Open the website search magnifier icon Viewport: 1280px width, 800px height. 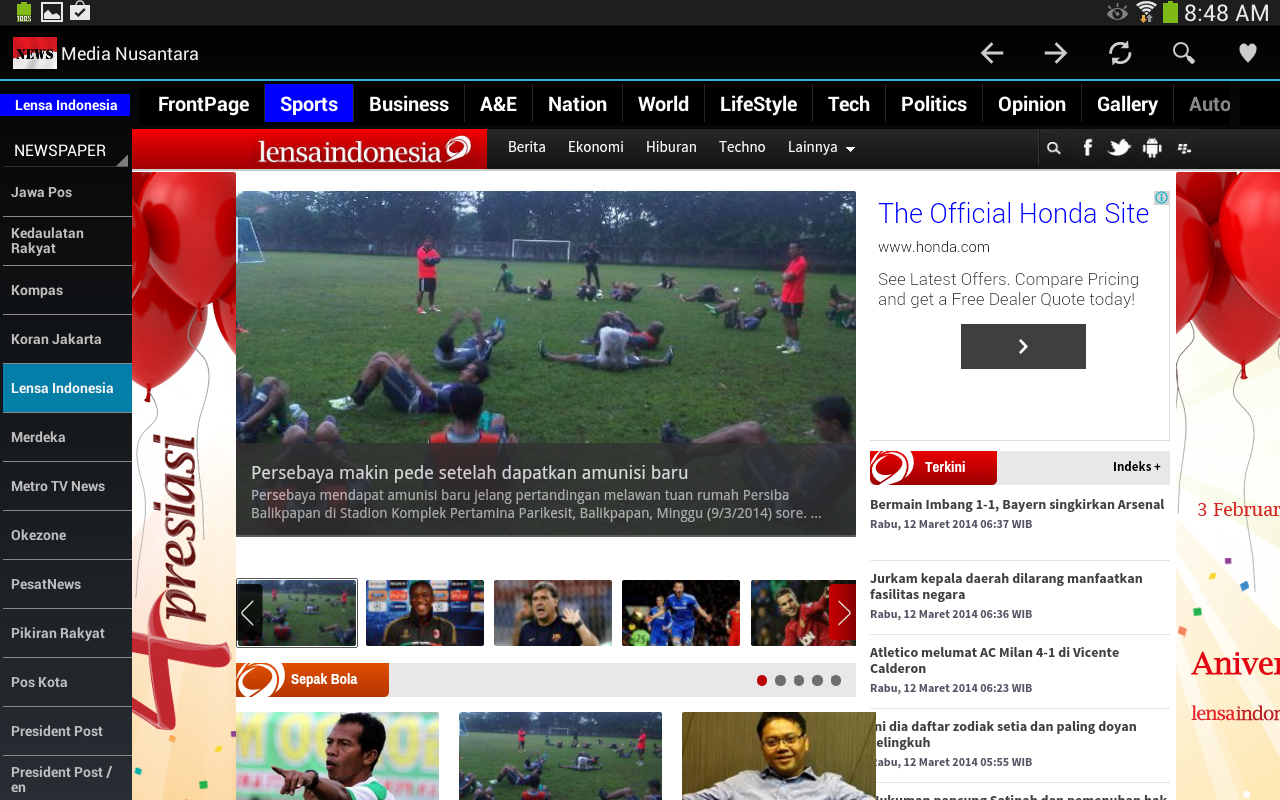1053,148
